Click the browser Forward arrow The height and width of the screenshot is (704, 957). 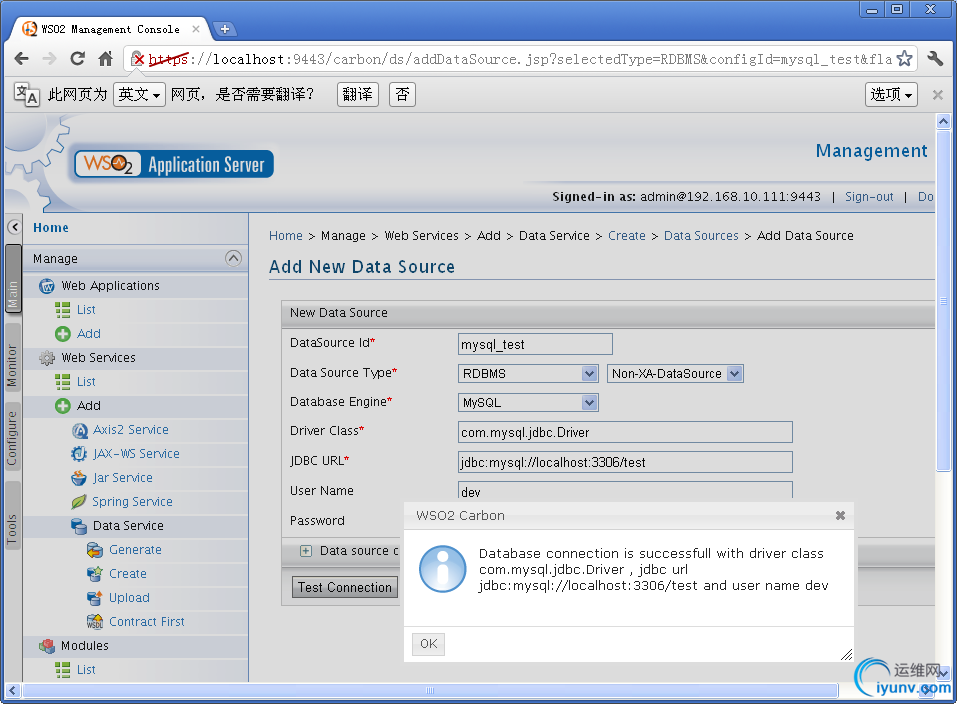(x=49, y=59)
